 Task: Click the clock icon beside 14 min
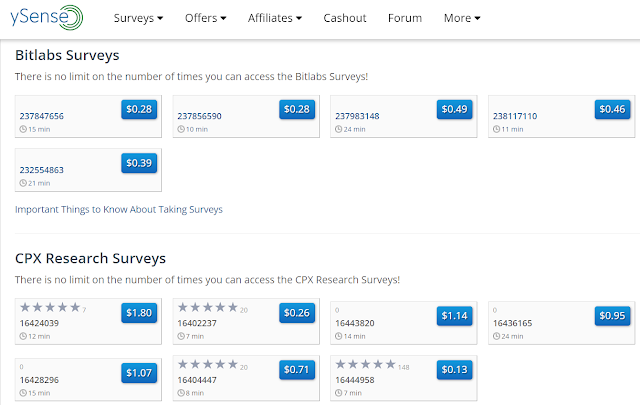tap(339, 336)
